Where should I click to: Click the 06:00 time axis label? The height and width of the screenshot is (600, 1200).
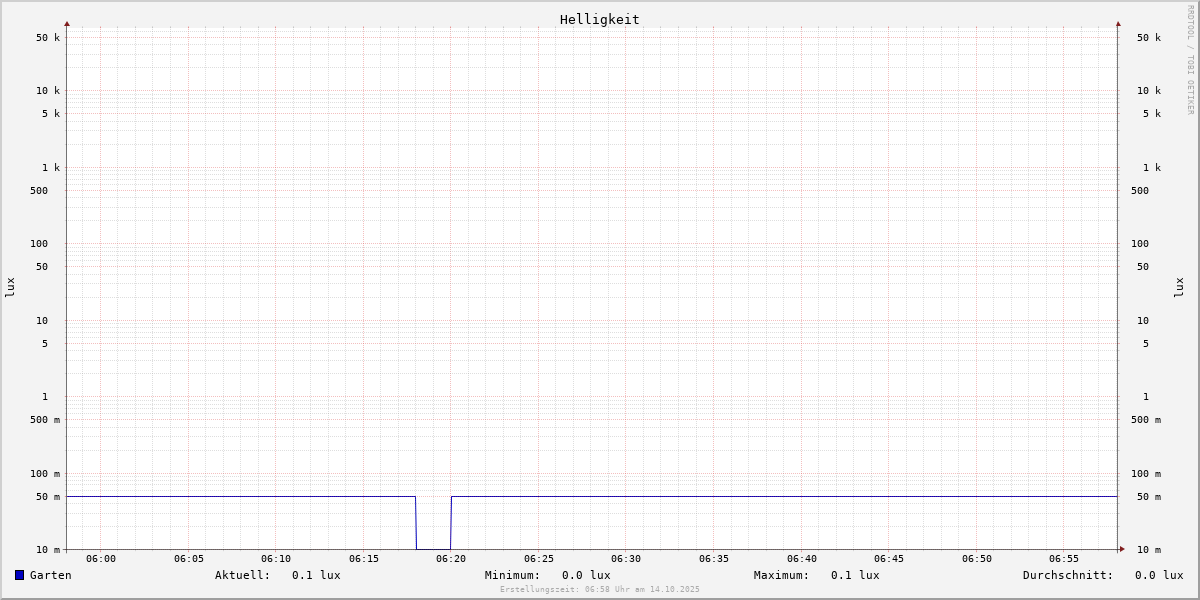click(101, 559)
